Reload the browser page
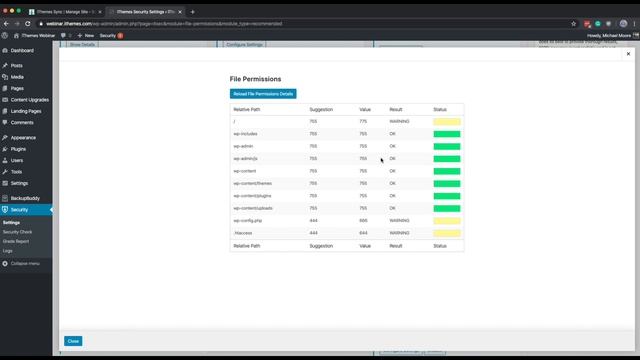640x360 pixels. (28, 24)
